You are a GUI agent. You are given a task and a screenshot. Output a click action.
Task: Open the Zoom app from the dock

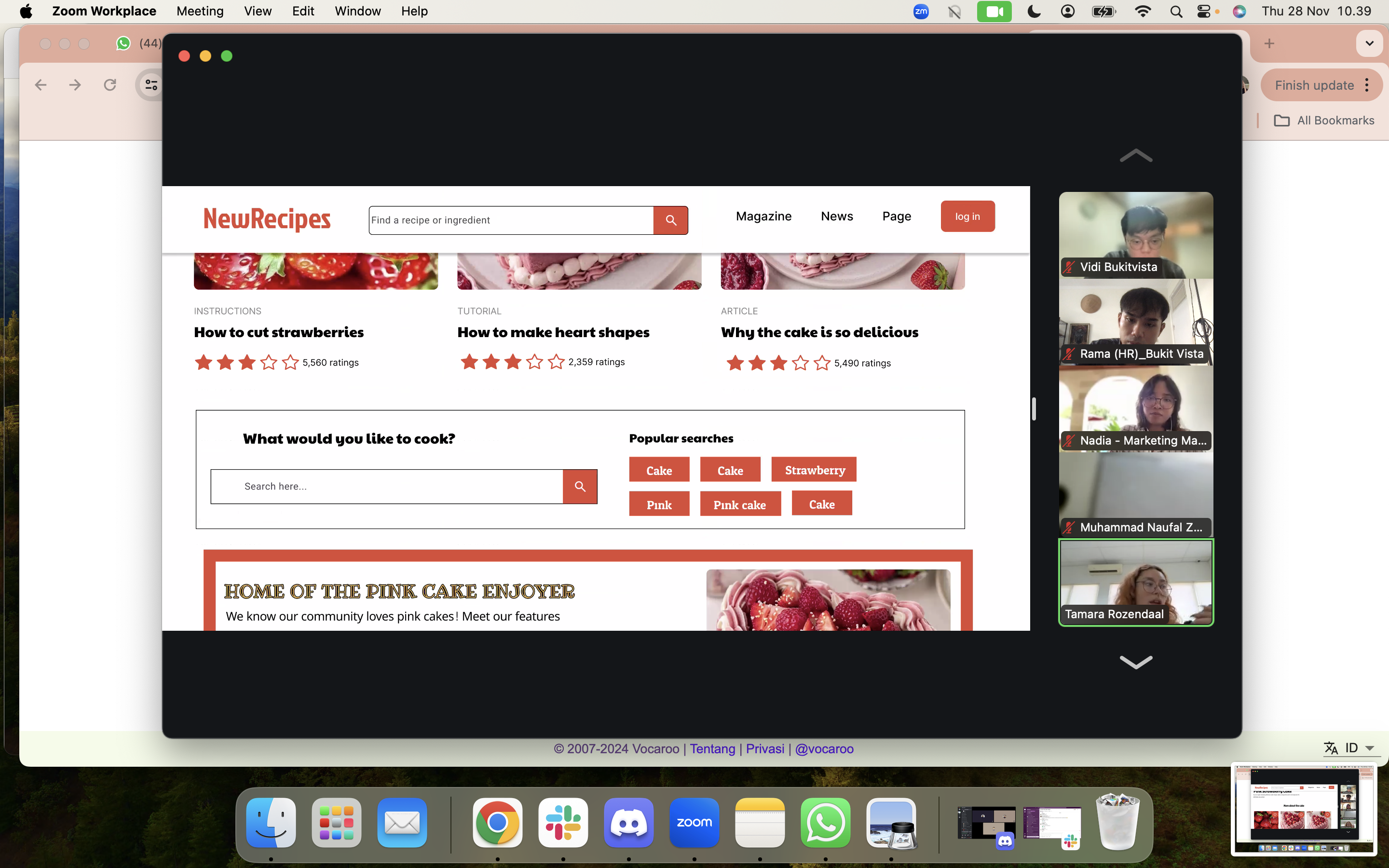coord(694,823)
